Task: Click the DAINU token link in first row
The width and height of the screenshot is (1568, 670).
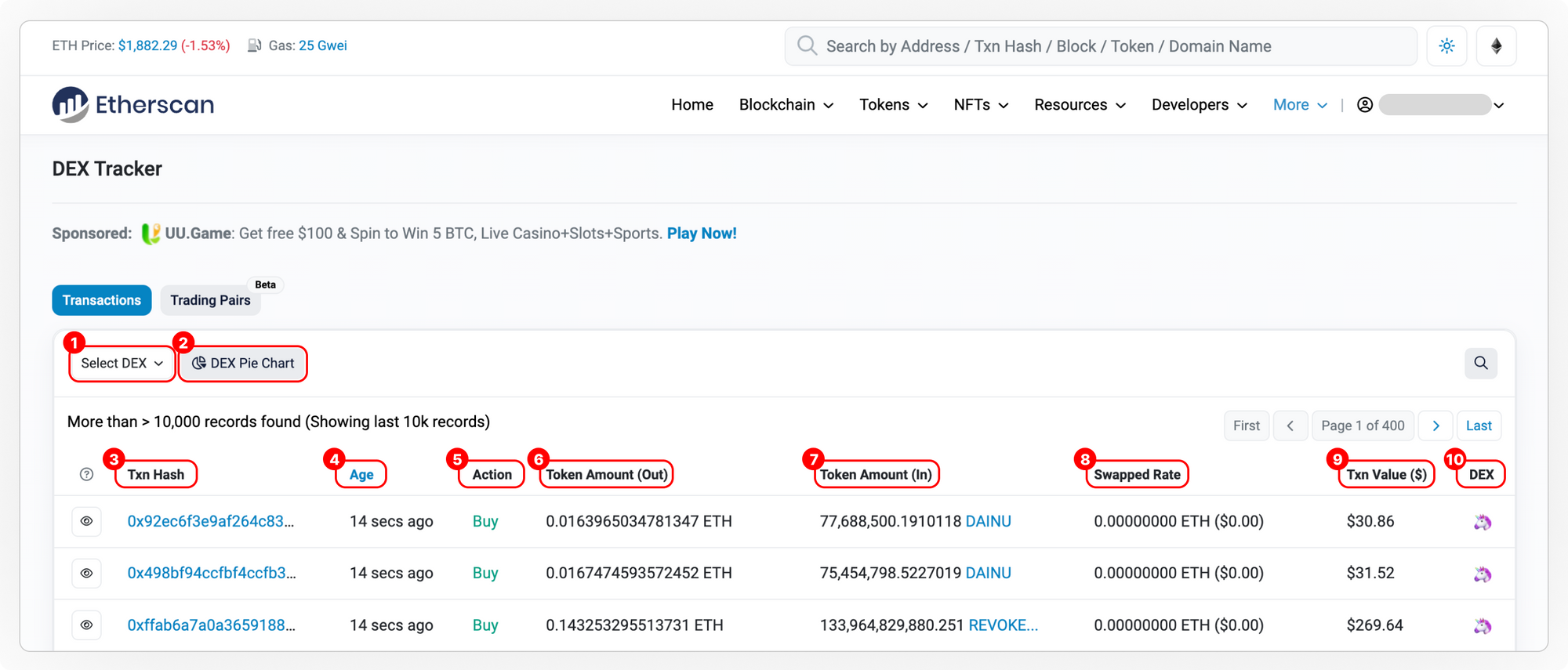Action: (988, 521)
